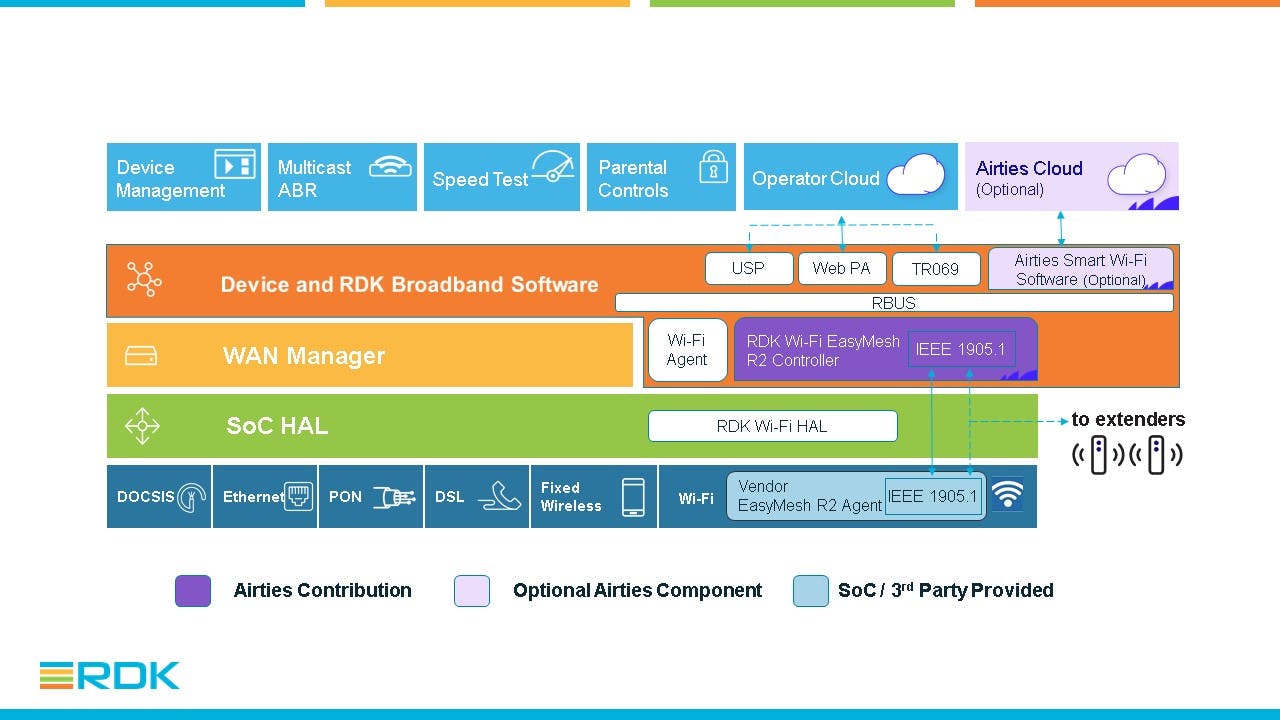
Task: Click the DSL telephone handset icon
Action: (499, 497)
